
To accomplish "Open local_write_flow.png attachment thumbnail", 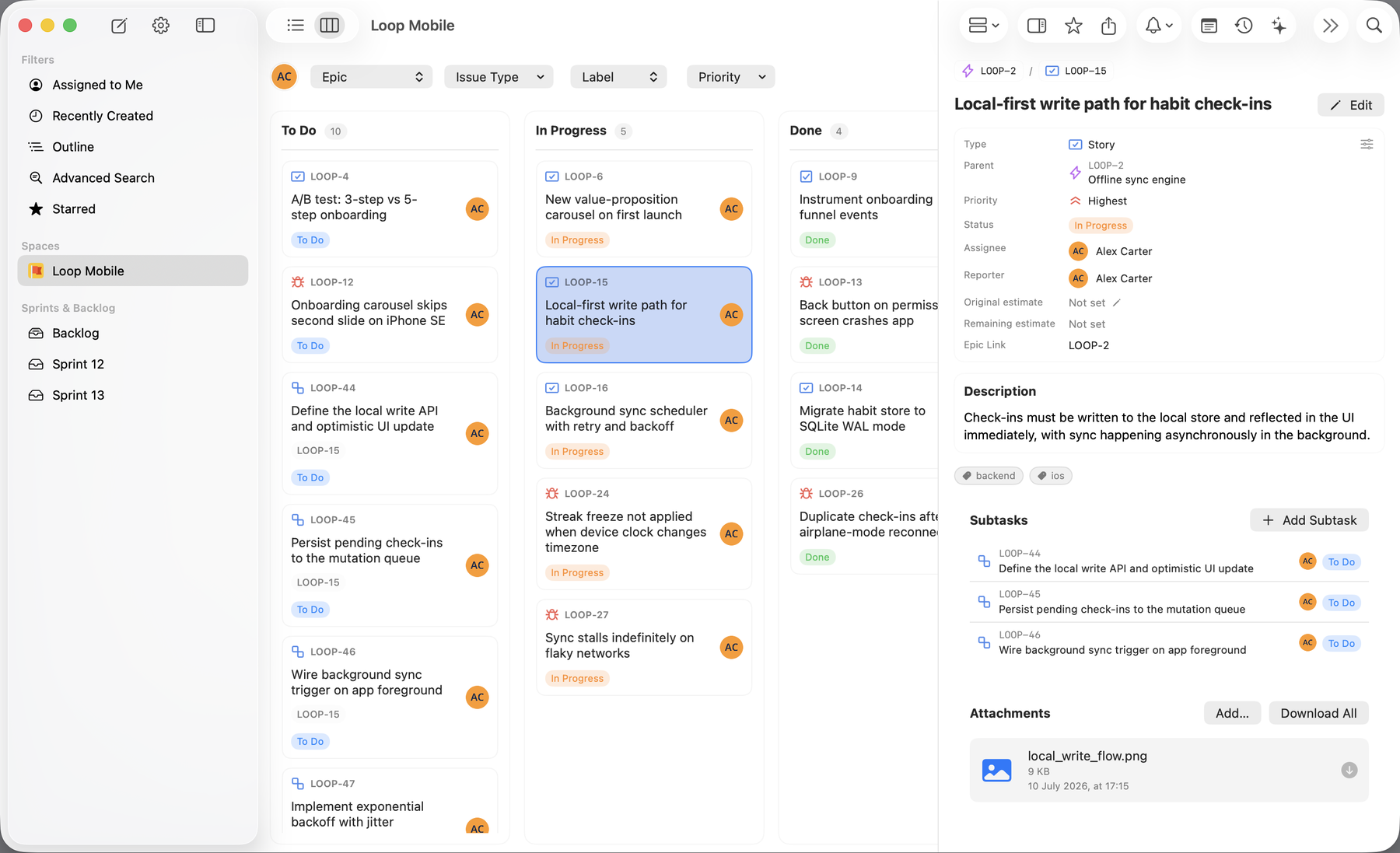I will 996,770.
